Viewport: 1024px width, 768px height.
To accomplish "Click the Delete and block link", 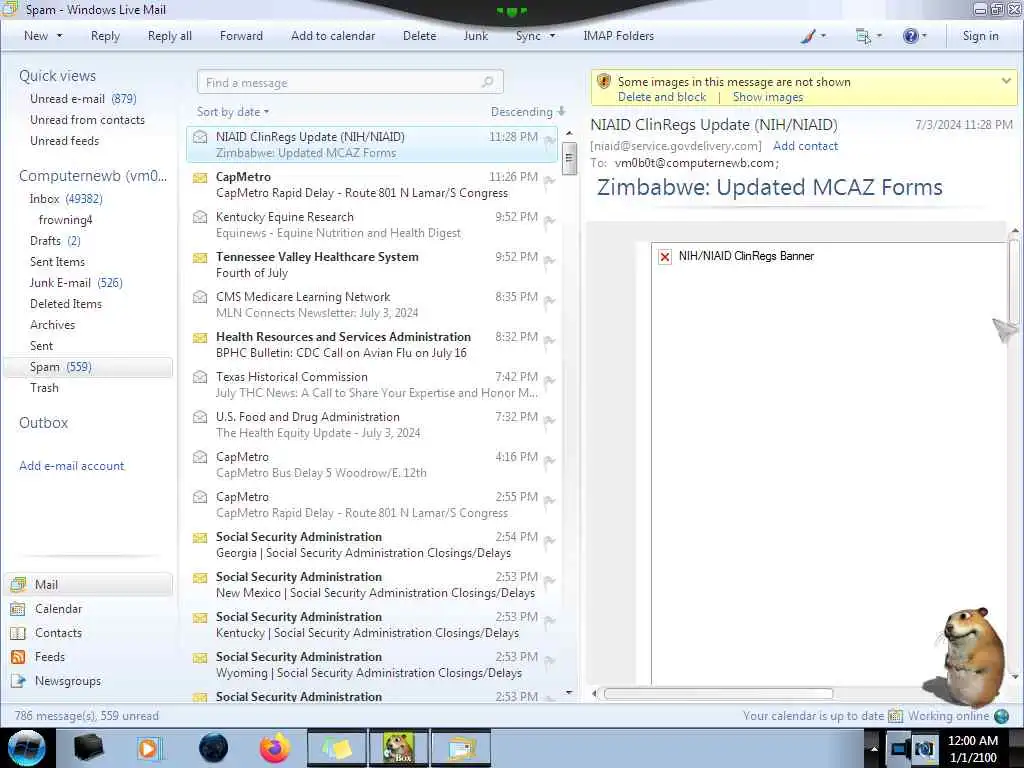I will coord(662,97).
